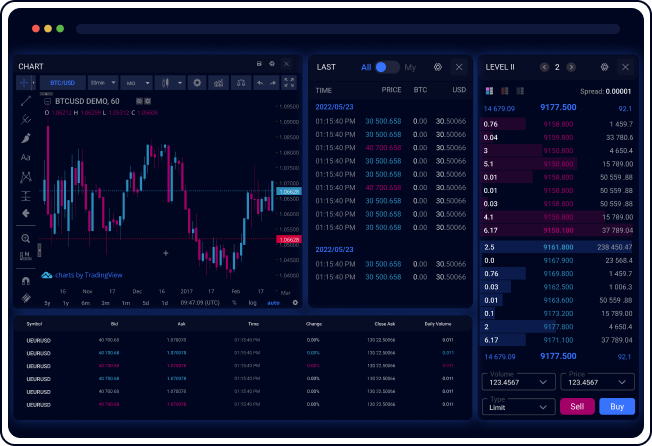Open settings gear in LEVEL II panel
Screen dimensions: 652x446
(x=604, y=67)
